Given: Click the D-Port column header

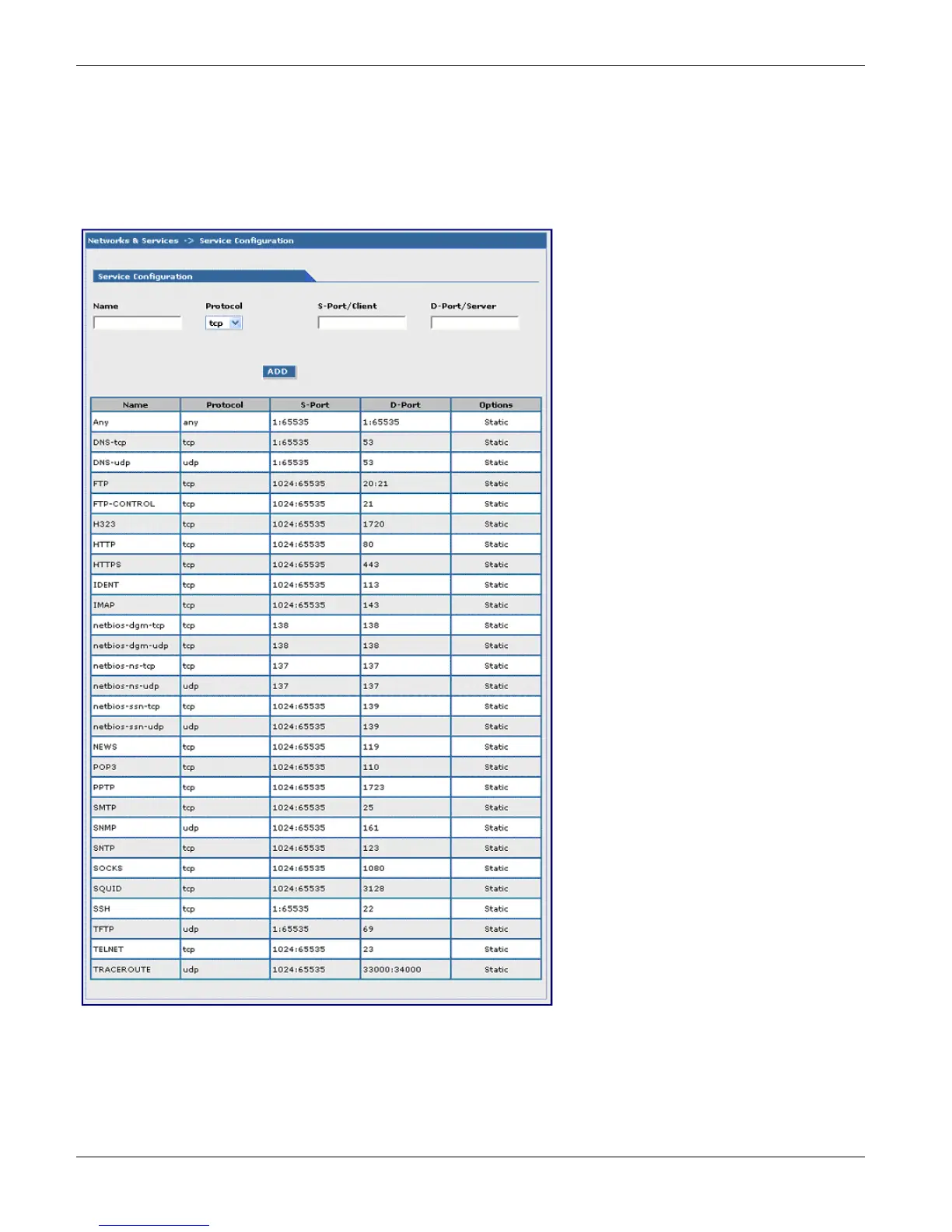Looking at the screenshot, I should 405,405.
